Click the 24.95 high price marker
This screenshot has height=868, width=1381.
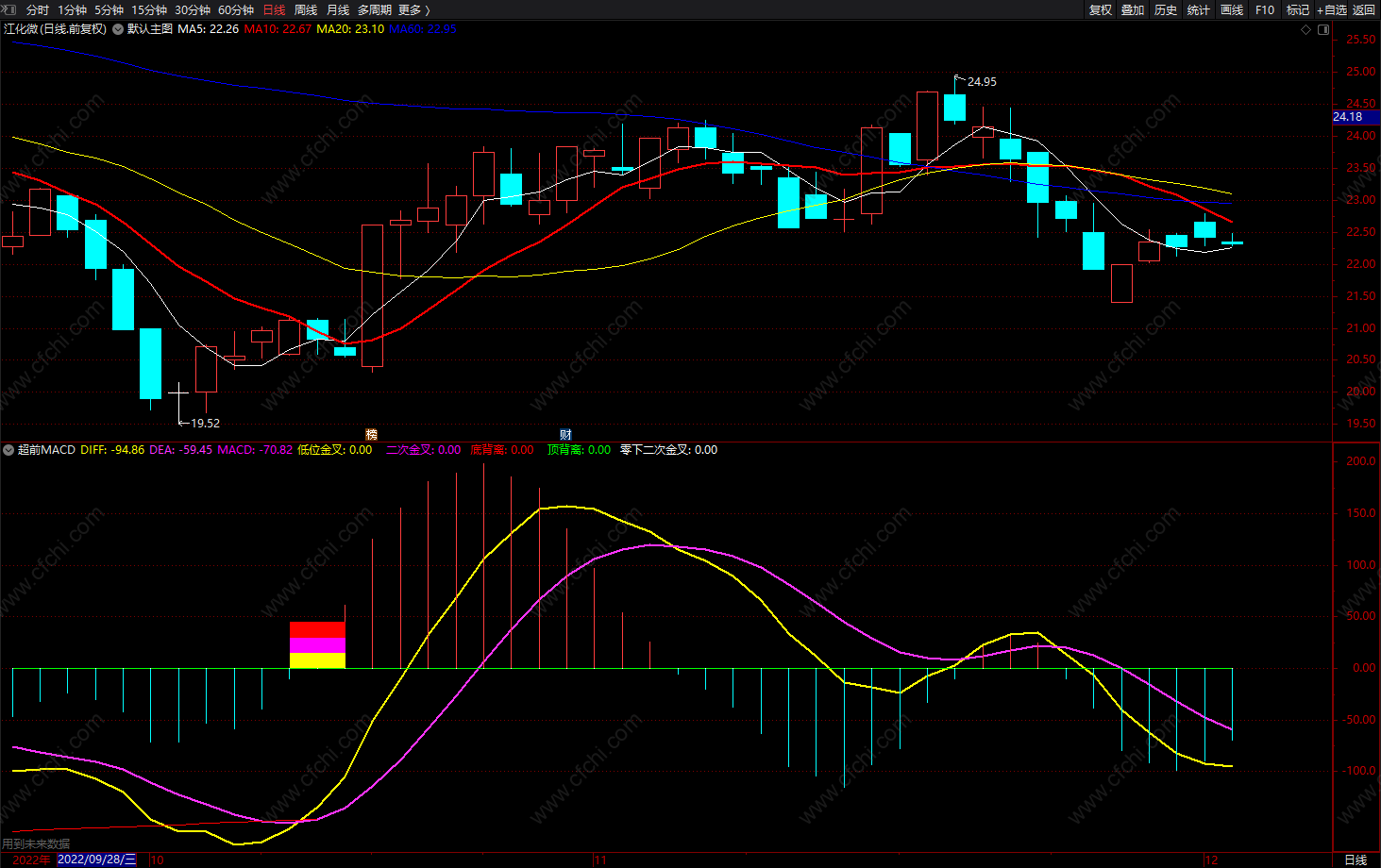tap(982, 82)
